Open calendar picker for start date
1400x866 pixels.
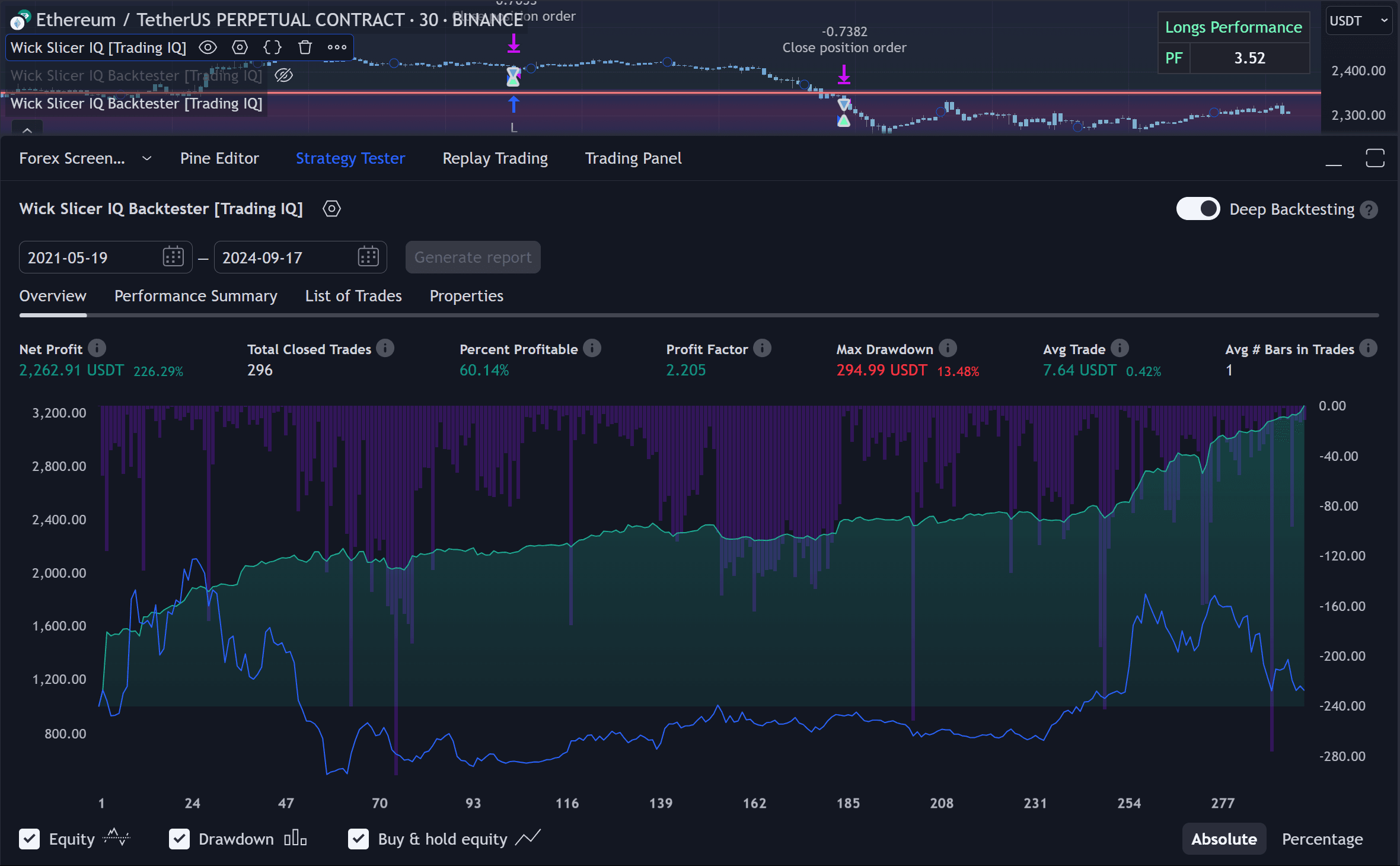coord(173,257)
